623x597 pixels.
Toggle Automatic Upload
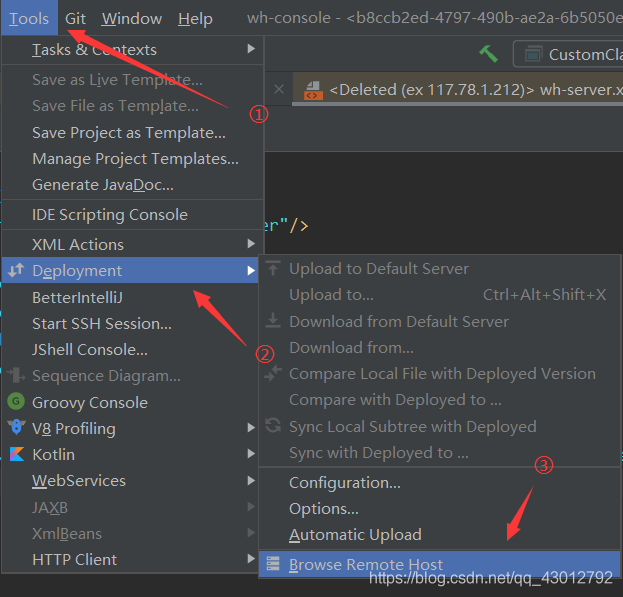pyautogui.click(x=439, y=535)
